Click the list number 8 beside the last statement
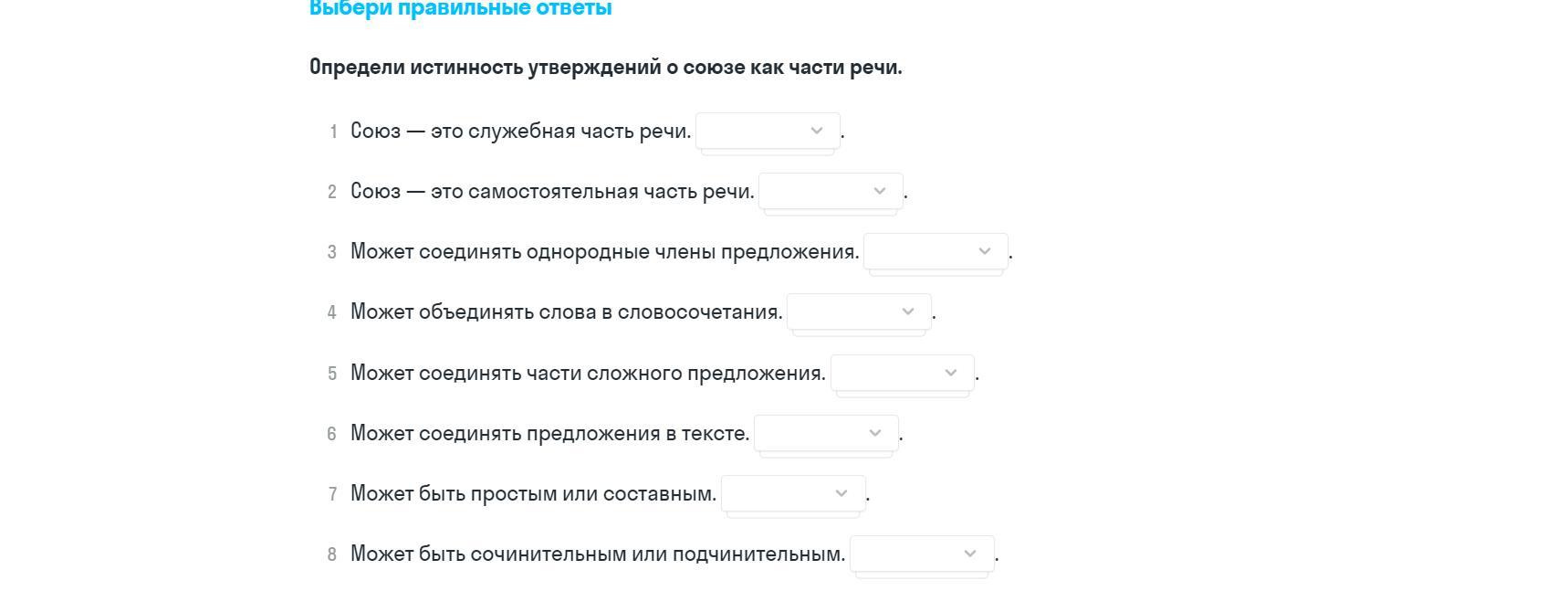This screenshot has height=591, width=1568. [x=332, y=554]
